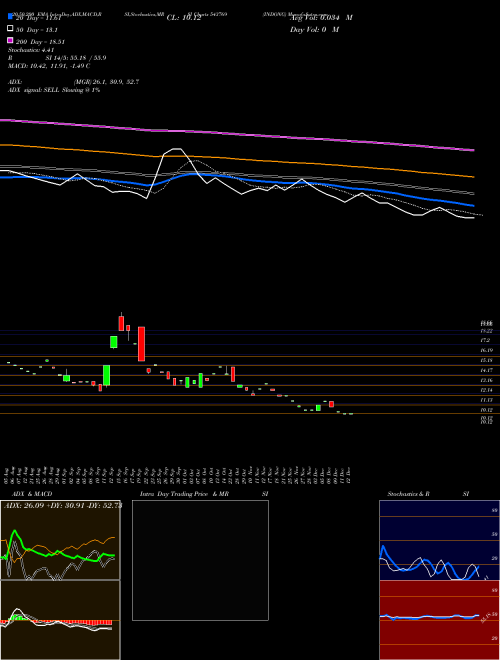Click the 14.17 price axis label

tap(487, 370)
